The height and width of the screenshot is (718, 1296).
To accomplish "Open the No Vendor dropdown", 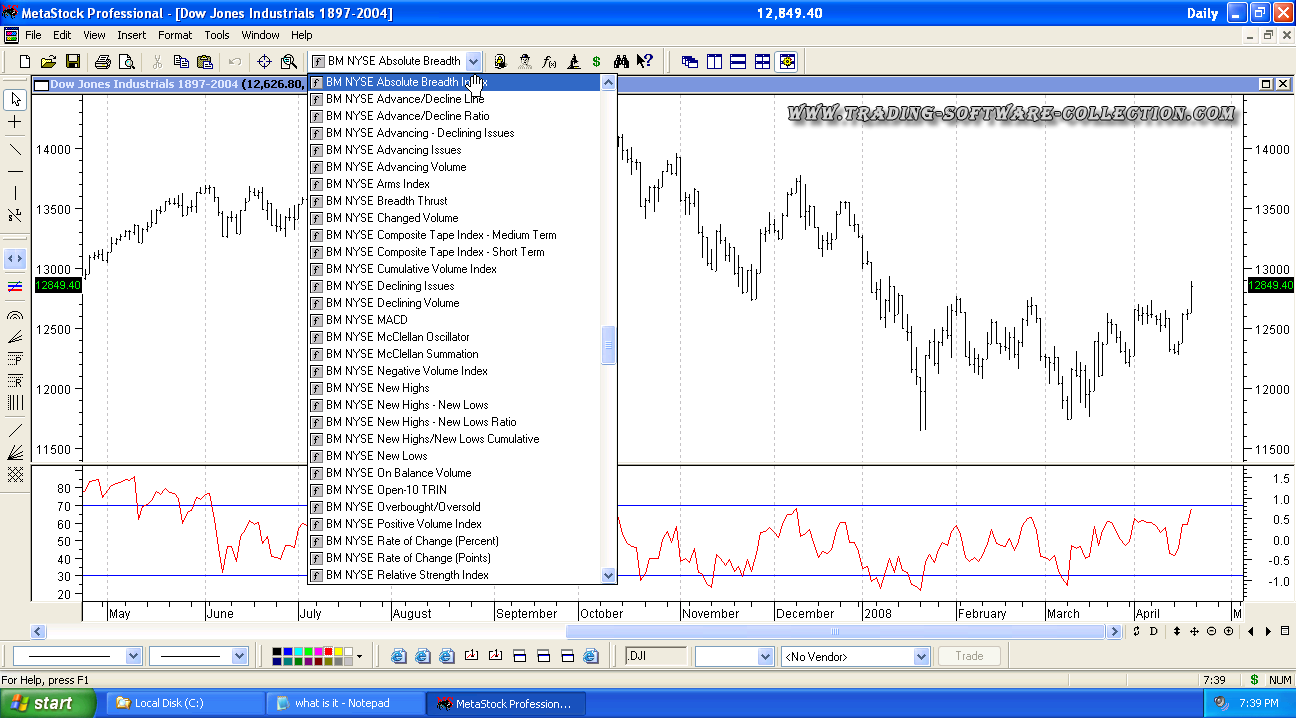I will point(921,657).
